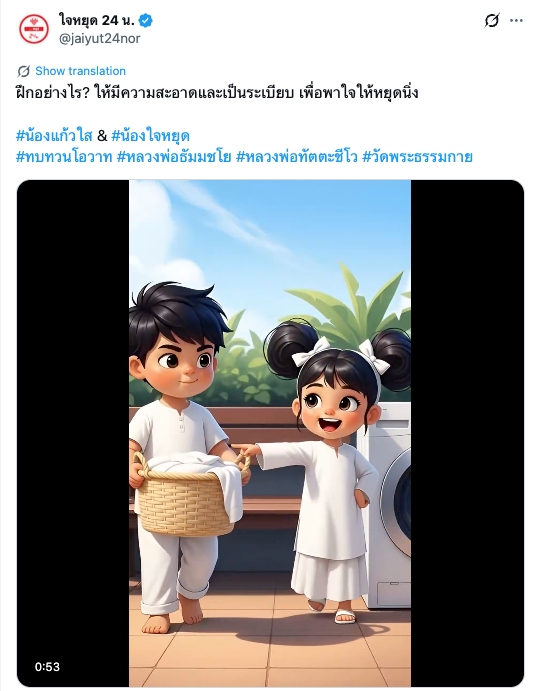535x691 pixels.
Task: Open hashtag #น้องแก้วใส
Action: [54, 136]
